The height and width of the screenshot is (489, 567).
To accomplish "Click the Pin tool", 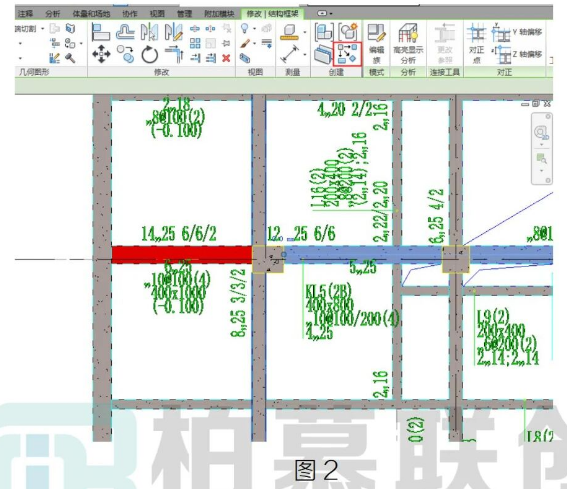I will click(226, 43).
